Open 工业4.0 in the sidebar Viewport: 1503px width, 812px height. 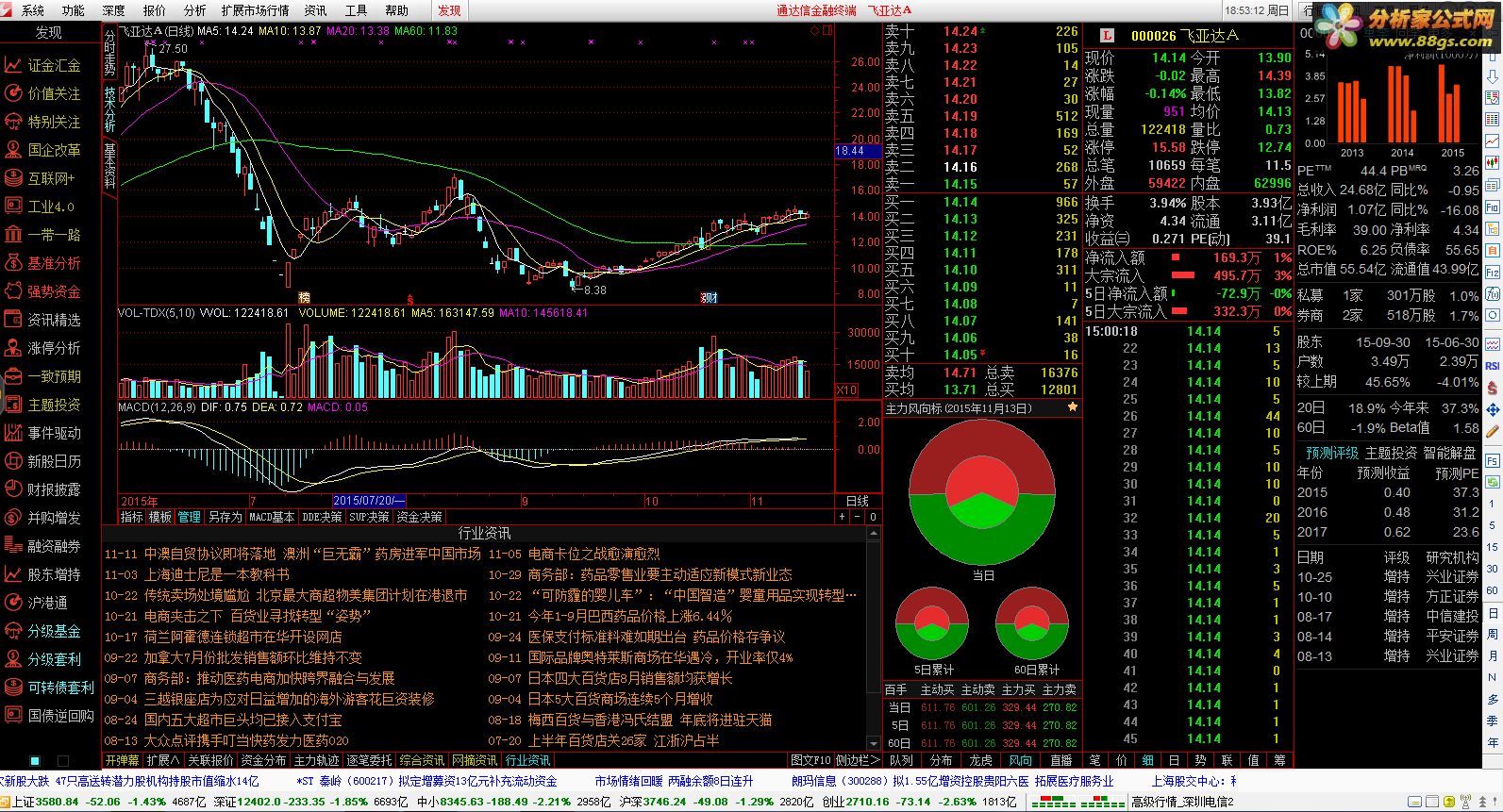pyautogui.click(x=50, y=207)
